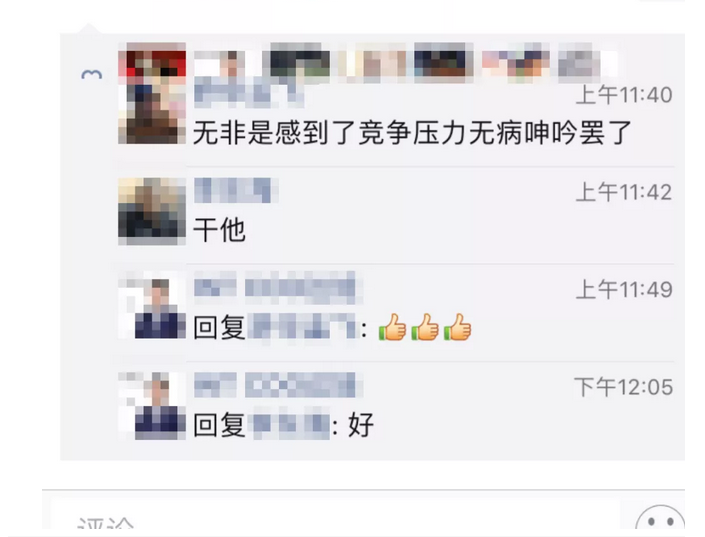Tap the 下午12:05 timestamp

coord(624,387)
